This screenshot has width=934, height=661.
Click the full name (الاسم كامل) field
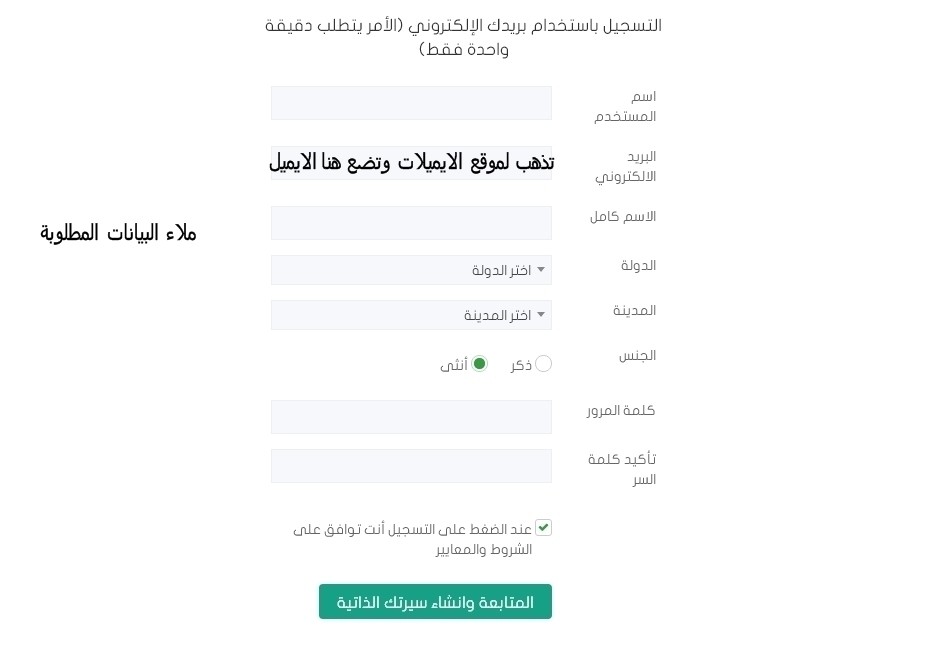[411, 223]
